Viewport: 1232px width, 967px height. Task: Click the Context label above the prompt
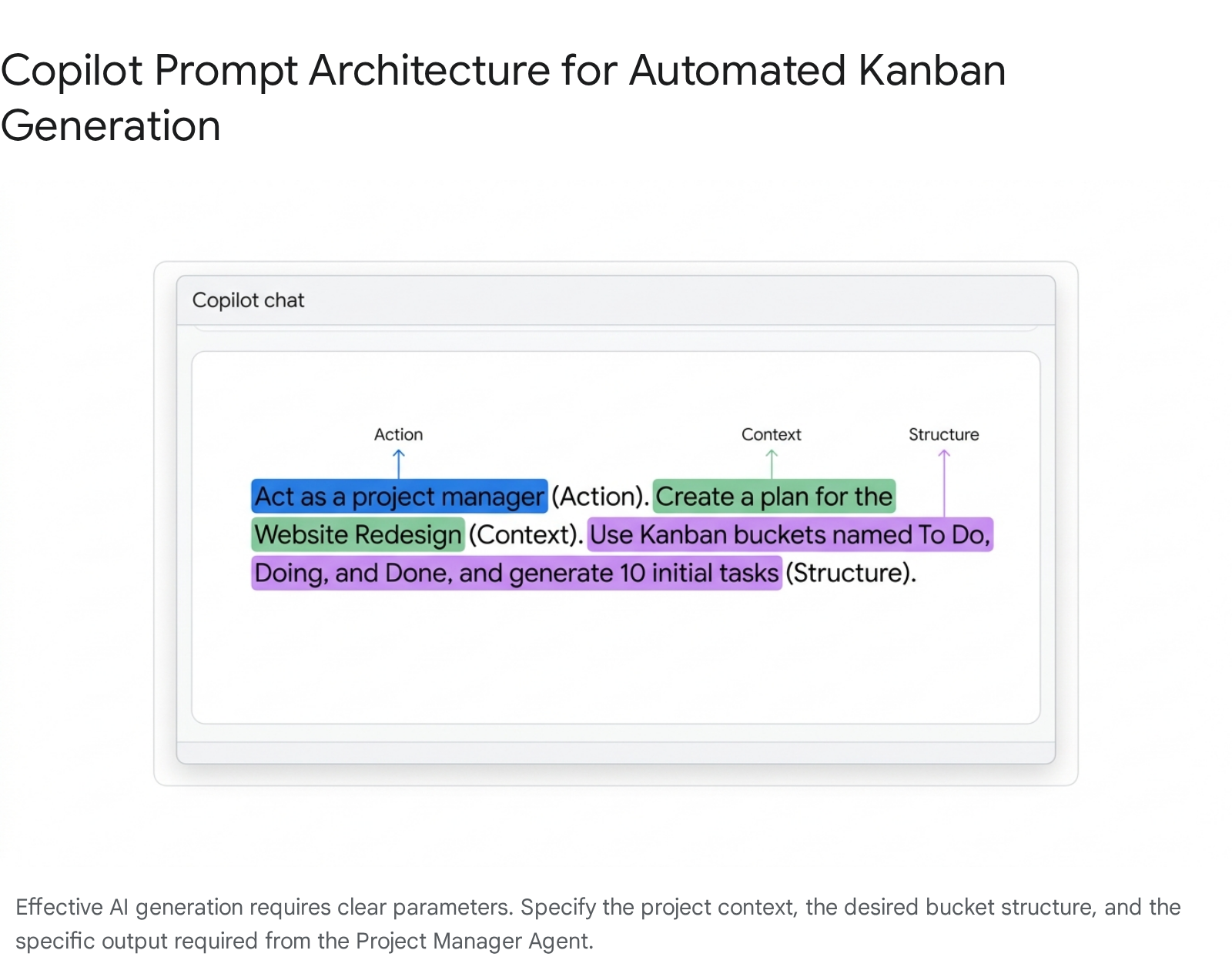(x=771, y=434)
